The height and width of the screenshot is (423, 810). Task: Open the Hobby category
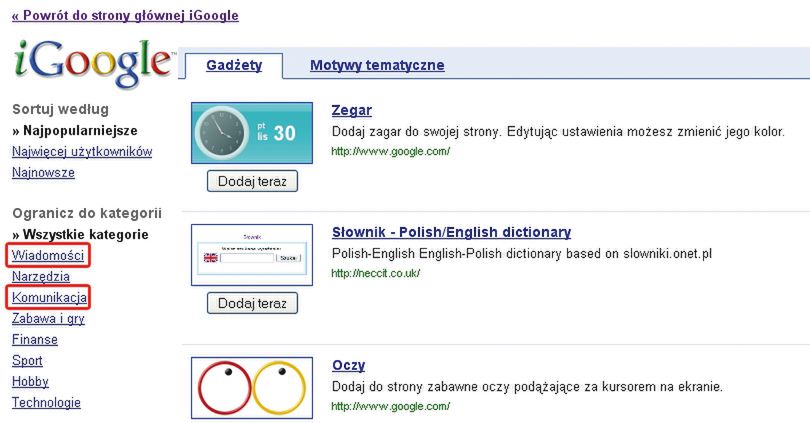pyautogui.click(x=30, y=382)
